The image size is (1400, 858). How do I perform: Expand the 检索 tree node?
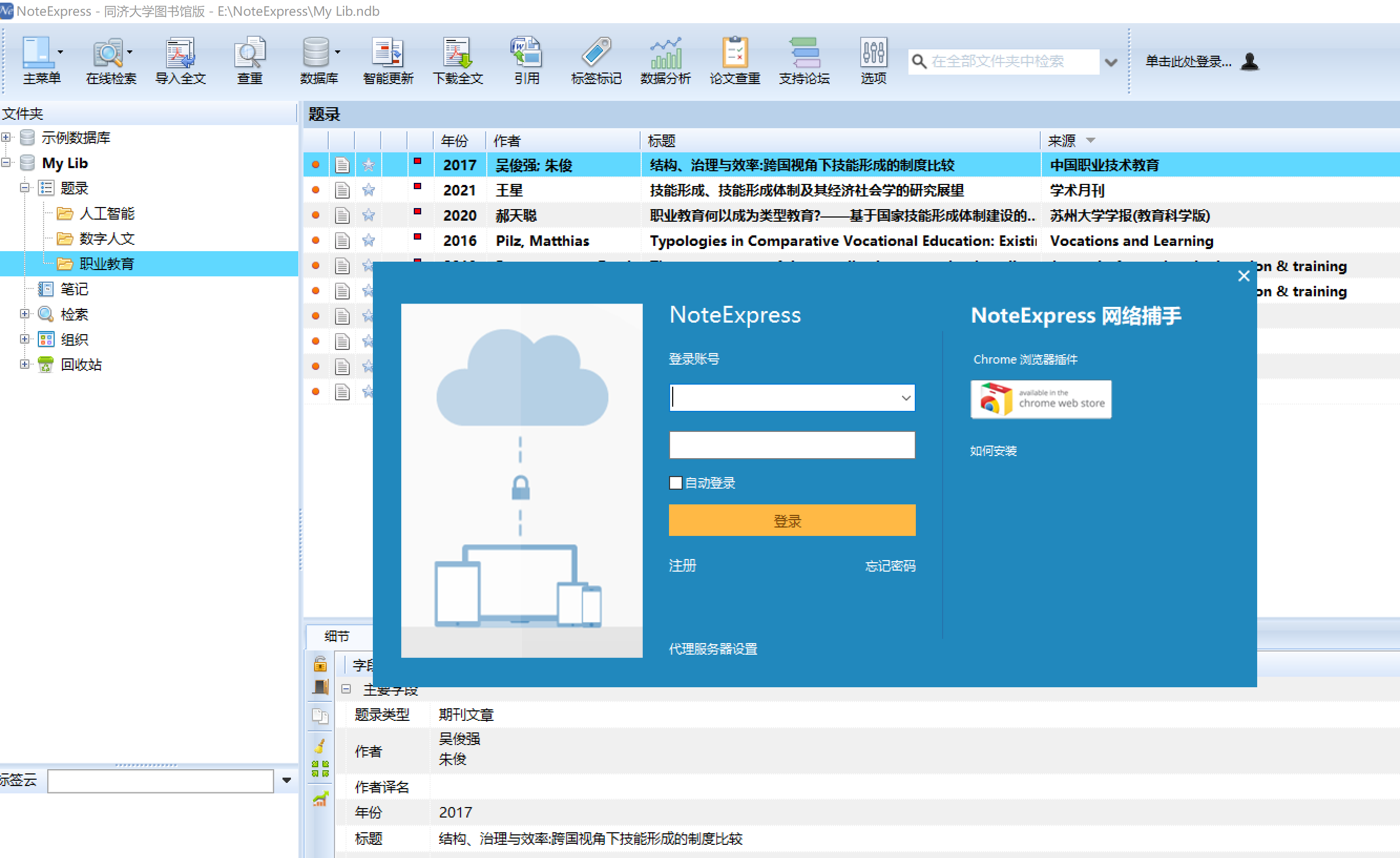click(25, 313)
